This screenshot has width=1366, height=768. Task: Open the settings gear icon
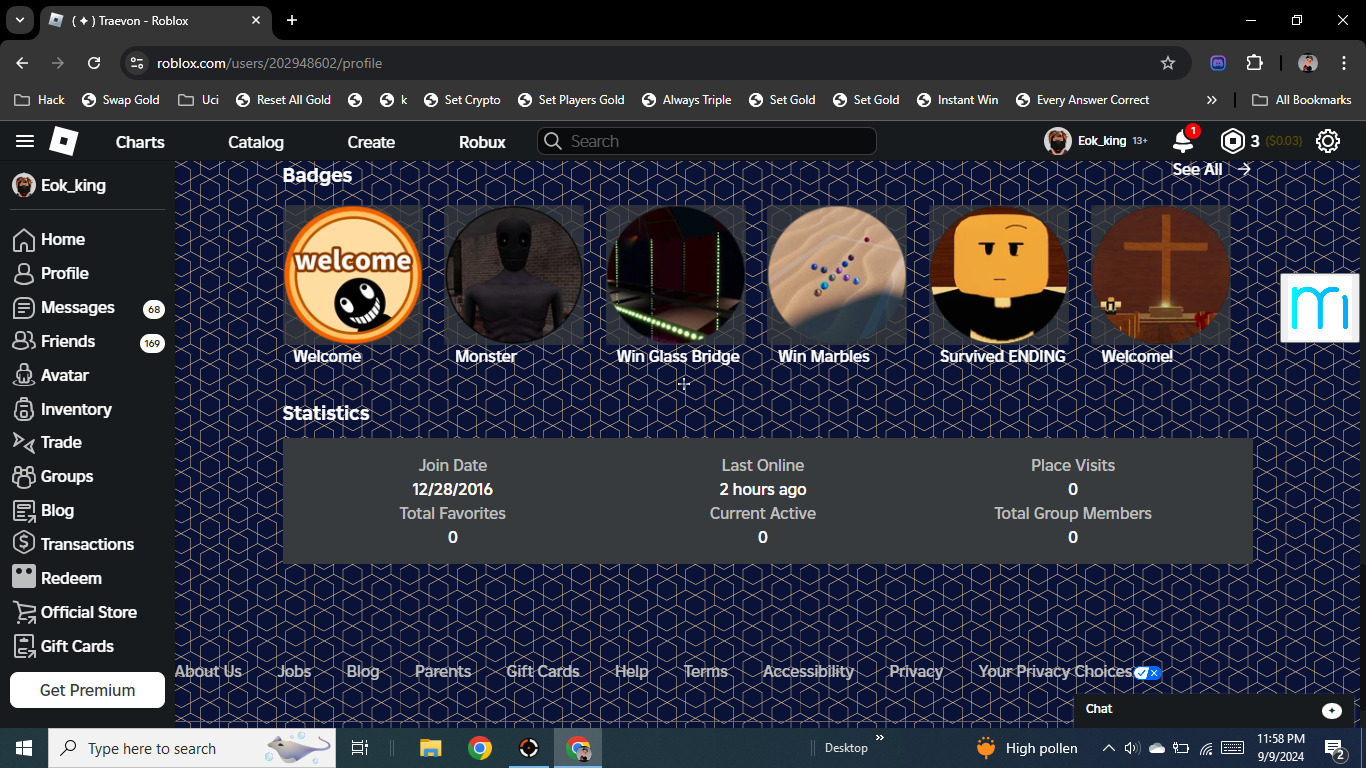(x=1328, y=141)
